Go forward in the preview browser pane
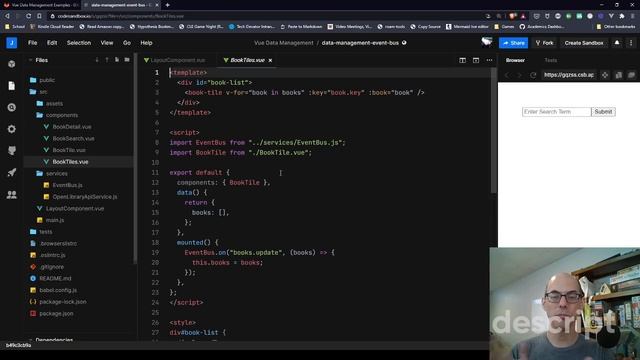Image resolution: width=640 pixels, height=360 pixels. 519,75
